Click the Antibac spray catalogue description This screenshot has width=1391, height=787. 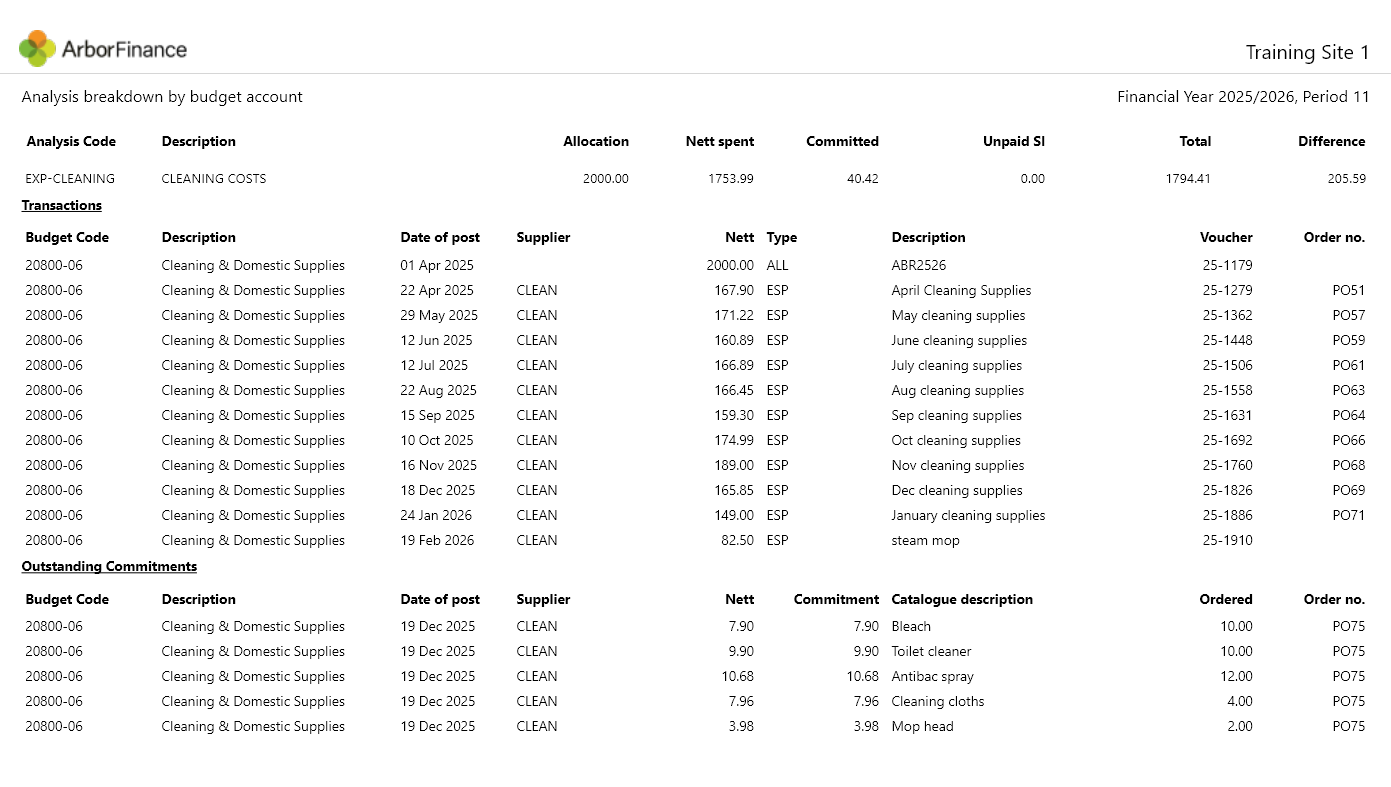(x=932, y=676)
